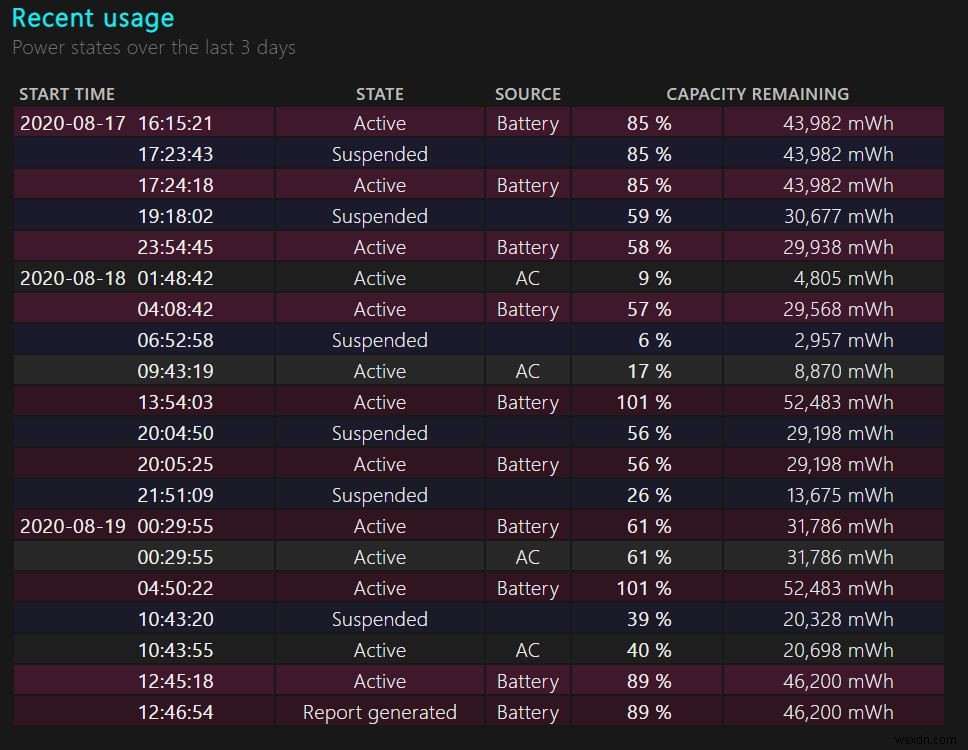The width and height of the screenshot is (968, 750).
Task: Click the 19:18:02 start time
Action: click(x=175, y=216)
